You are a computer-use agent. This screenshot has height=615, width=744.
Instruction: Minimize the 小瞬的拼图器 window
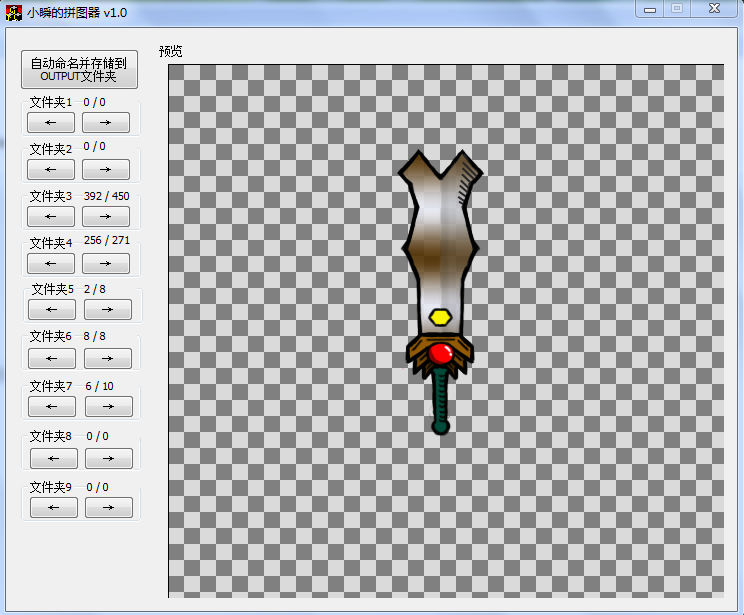650,9
